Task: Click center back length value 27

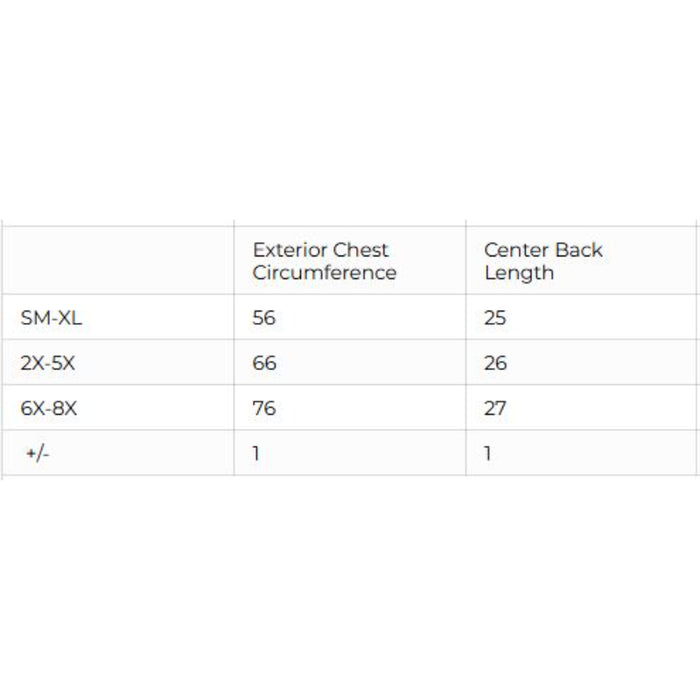Action: point(495,408)
